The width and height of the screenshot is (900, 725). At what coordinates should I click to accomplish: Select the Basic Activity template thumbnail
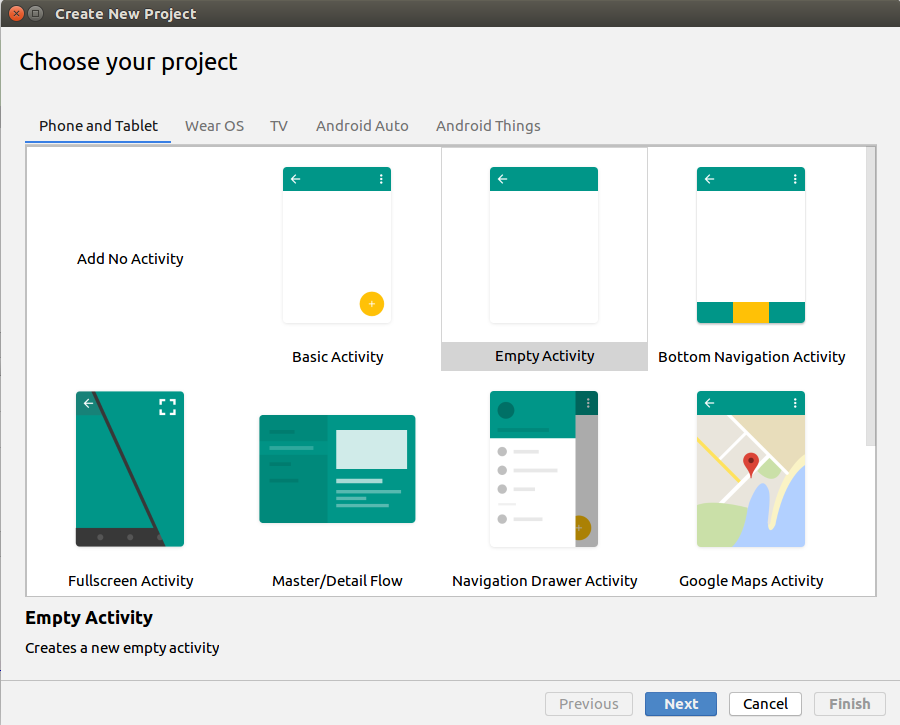pos(337,245)
